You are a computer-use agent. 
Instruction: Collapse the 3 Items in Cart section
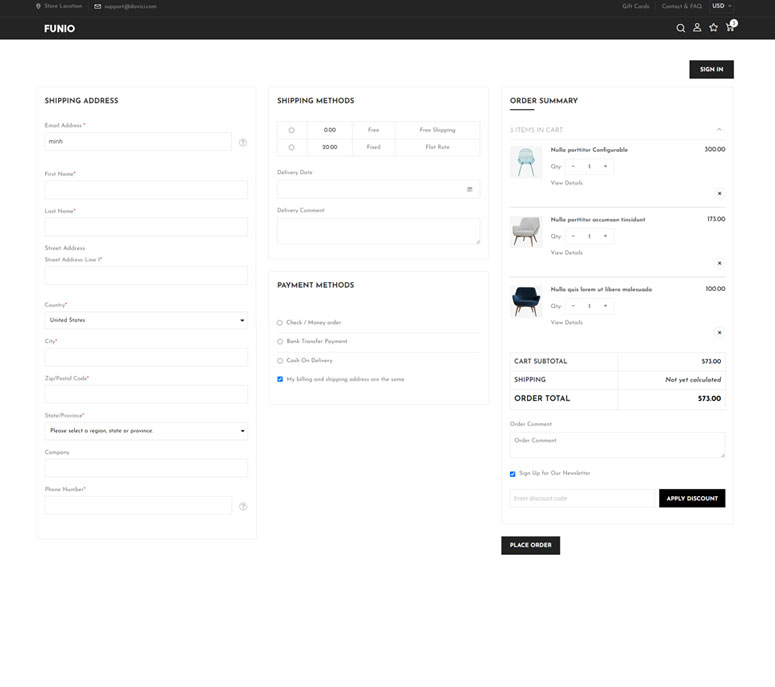[x=718, y=130]
